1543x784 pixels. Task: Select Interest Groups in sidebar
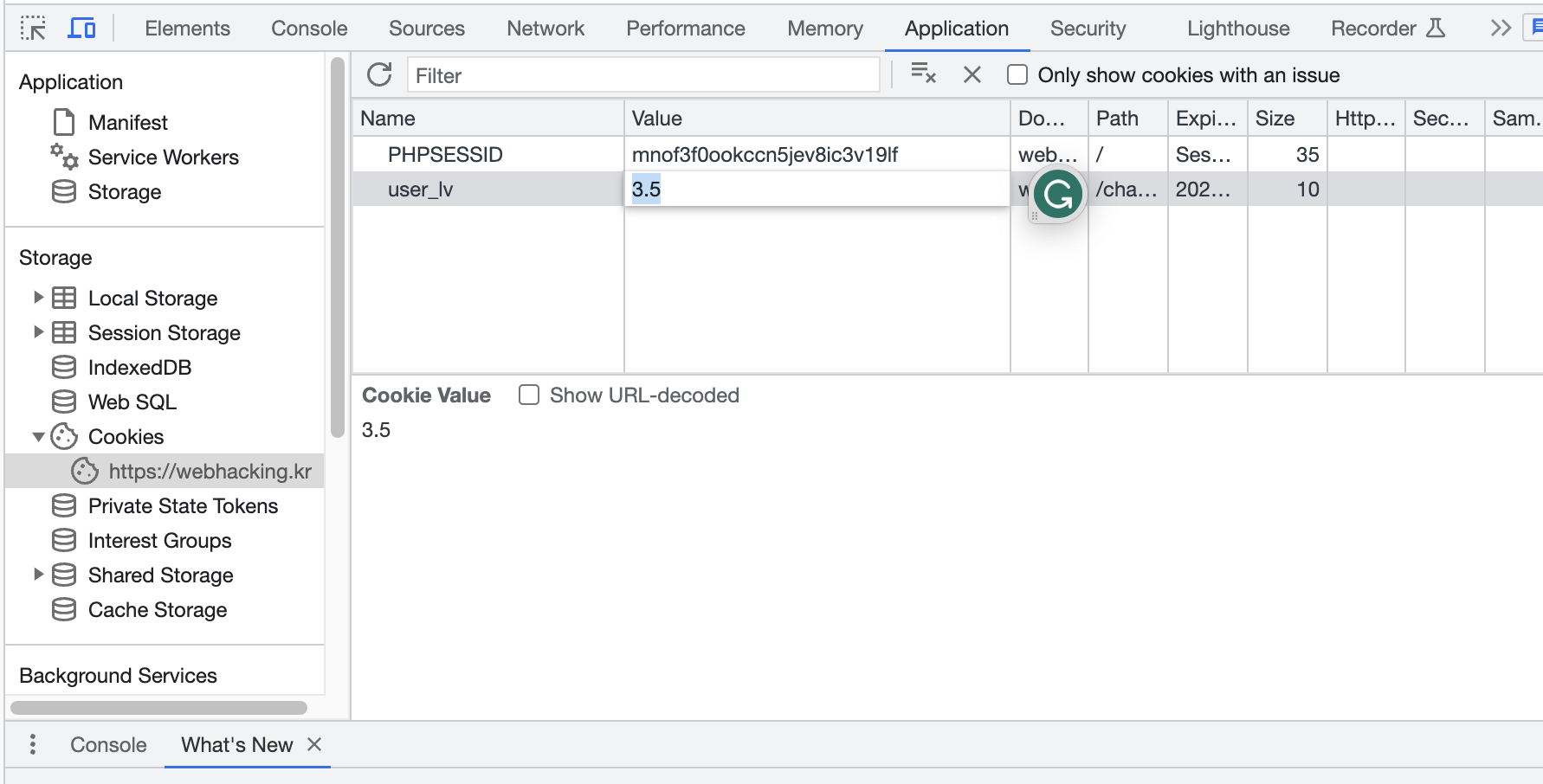click(160, 540)
